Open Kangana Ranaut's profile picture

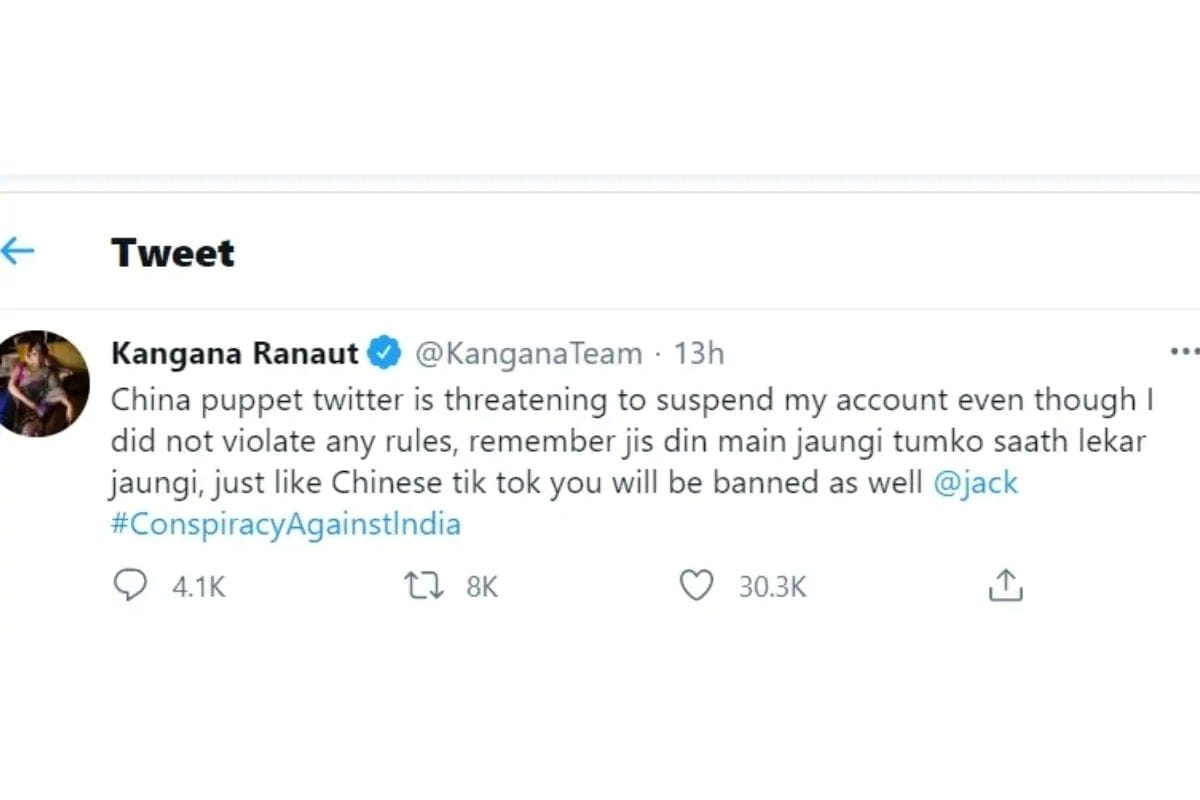coord(43,383)
